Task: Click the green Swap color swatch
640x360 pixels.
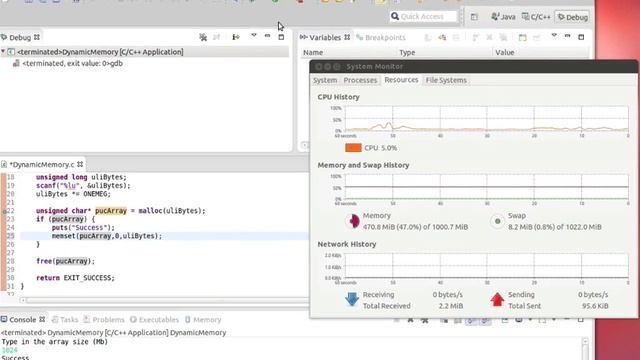Action: click(497, 221)
